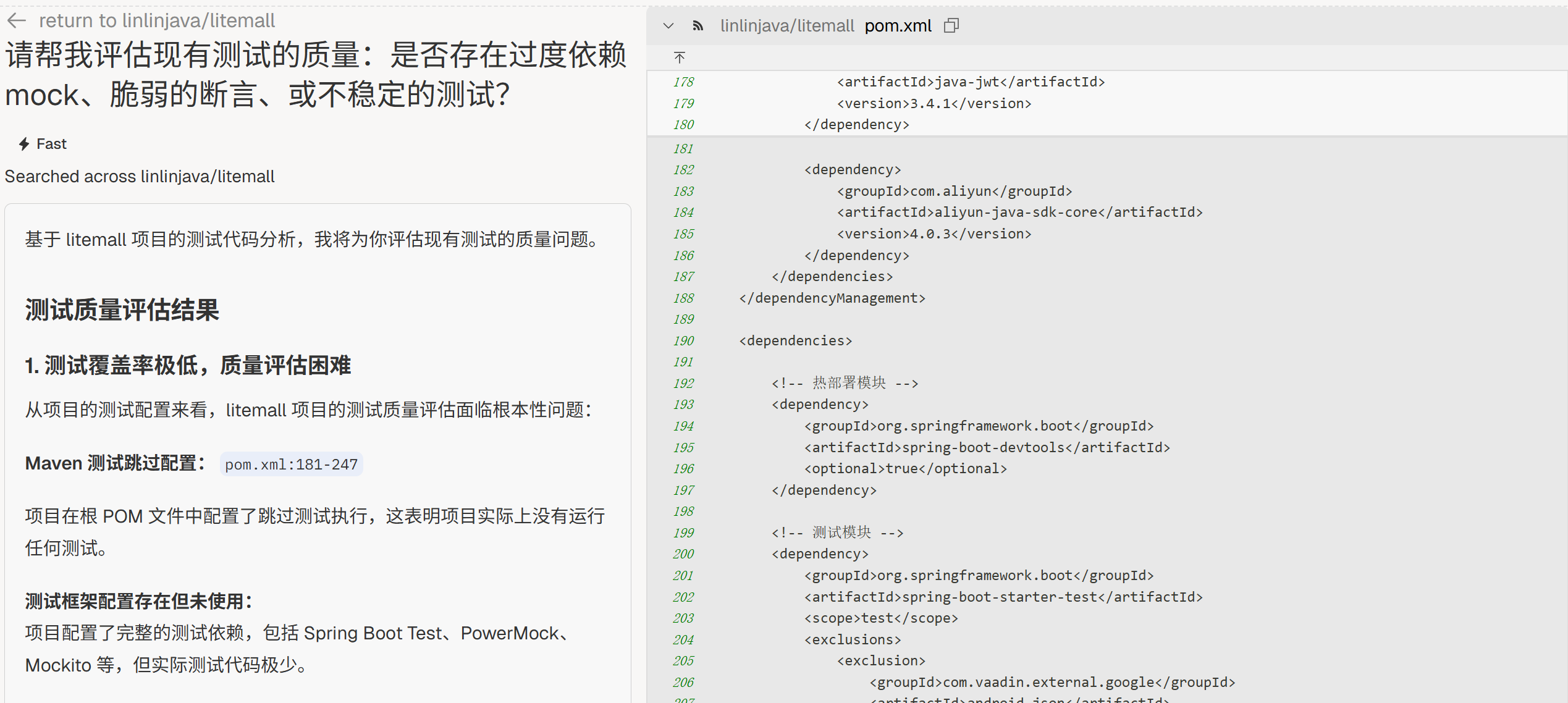1568x703 pixels.
Task: Click the pom.xml filename in header
Action: point(898,25)
